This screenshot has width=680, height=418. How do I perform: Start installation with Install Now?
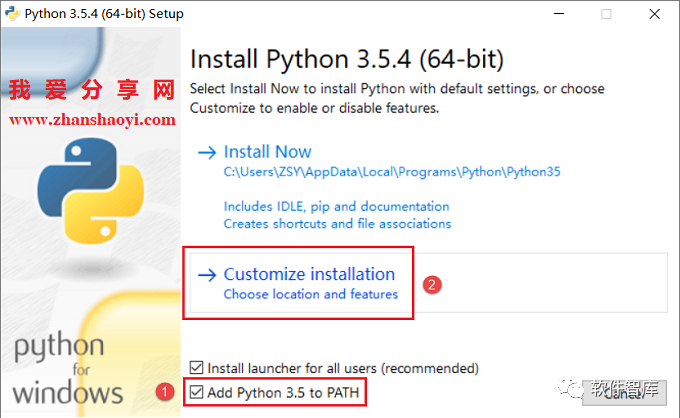(267, 152)
